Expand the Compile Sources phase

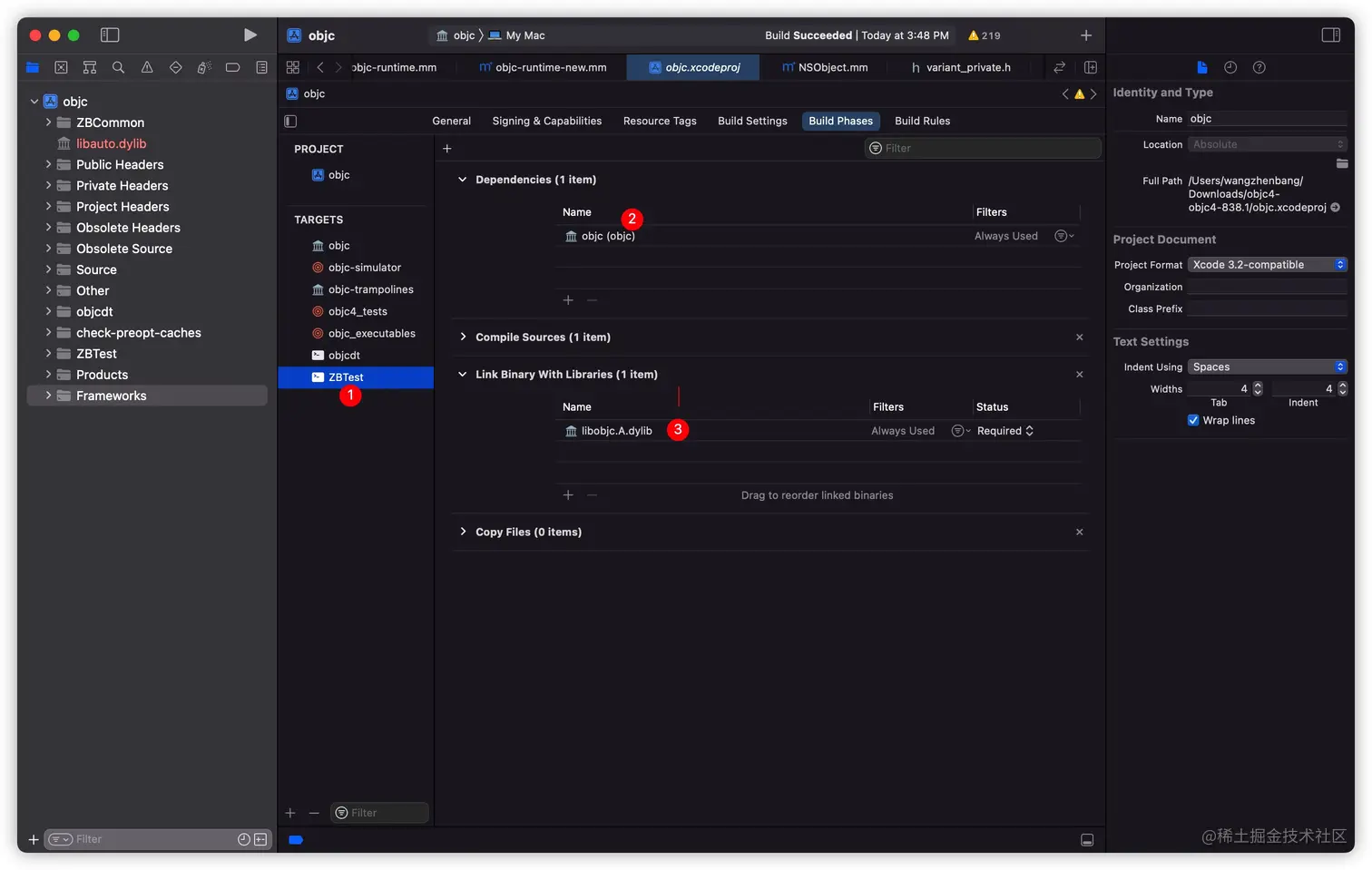click(x=462, y=337)
